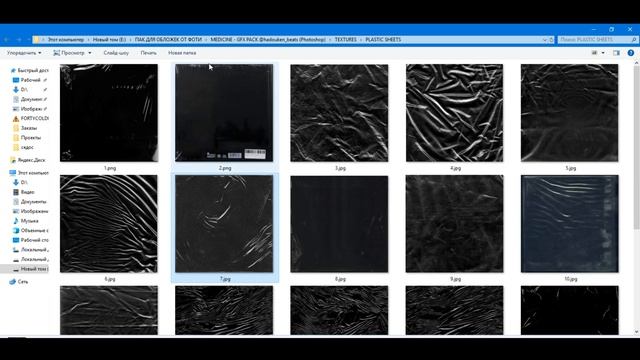The width and height of the screenshot is (640, 360).
Task: Expand arrow next to Просмотр
Action: pyautogui.click(x=90, y=53)
